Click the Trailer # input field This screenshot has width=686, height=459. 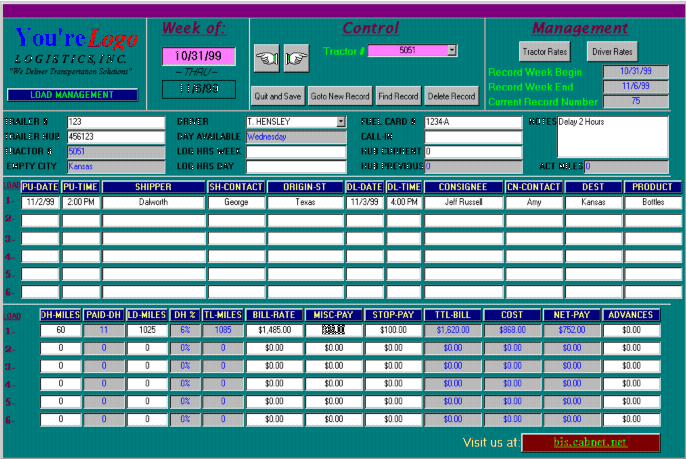point(114,121)
